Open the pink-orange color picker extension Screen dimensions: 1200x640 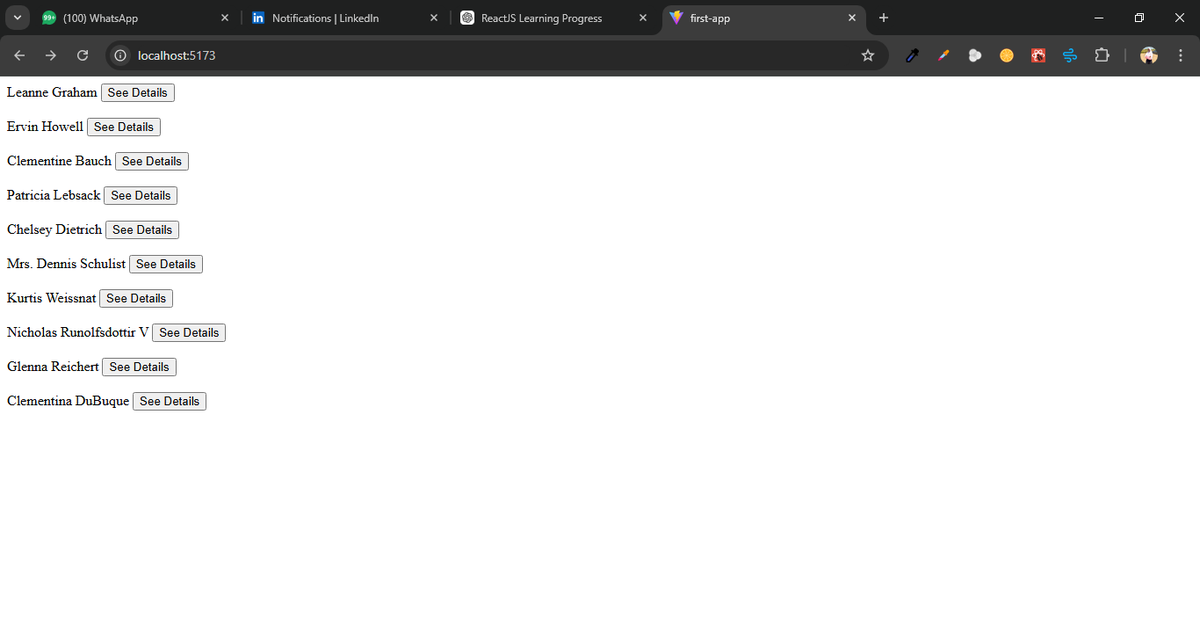(x=943, y=55)
